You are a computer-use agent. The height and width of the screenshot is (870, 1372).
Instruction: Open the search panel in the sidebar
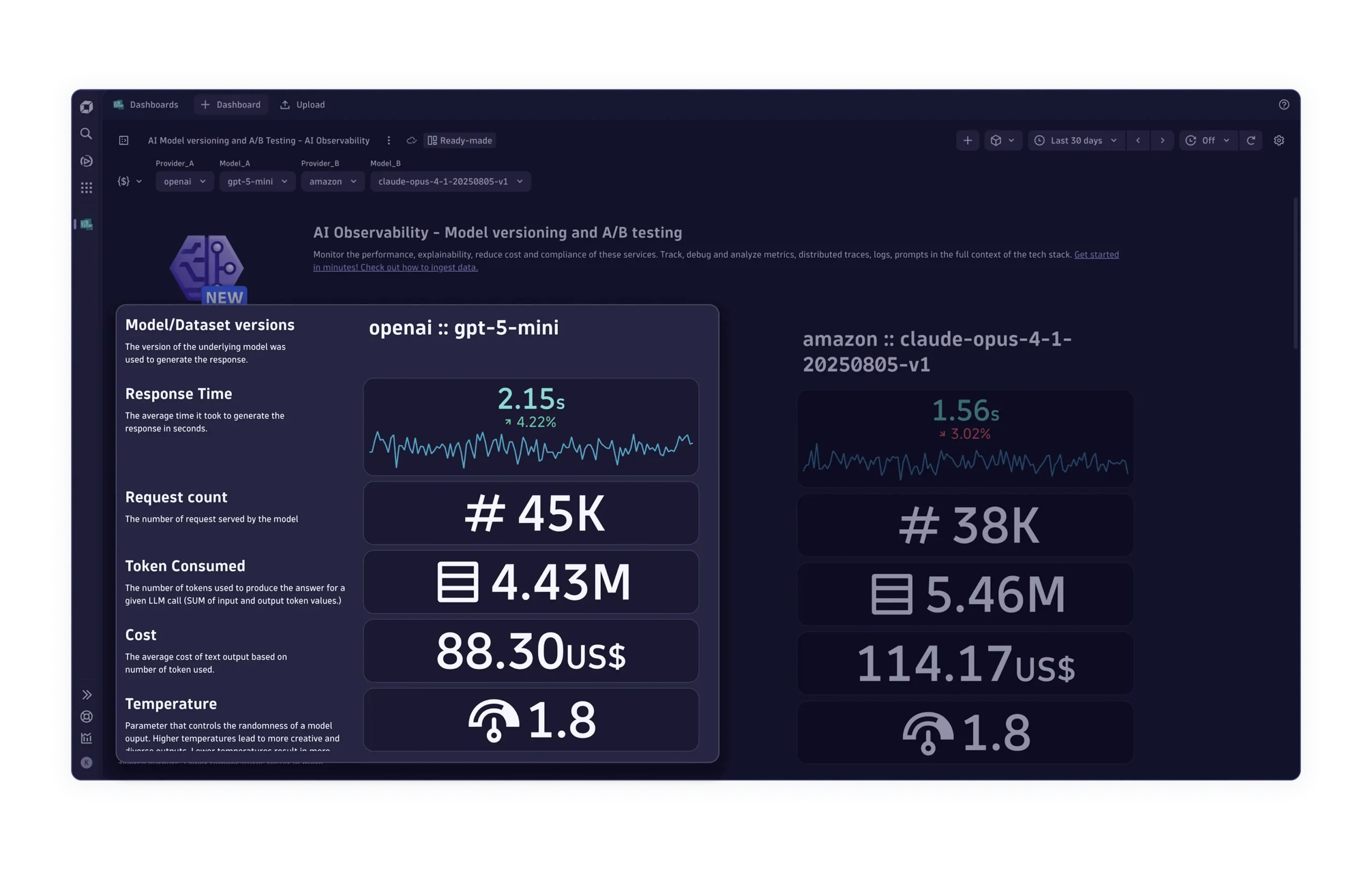87,134
